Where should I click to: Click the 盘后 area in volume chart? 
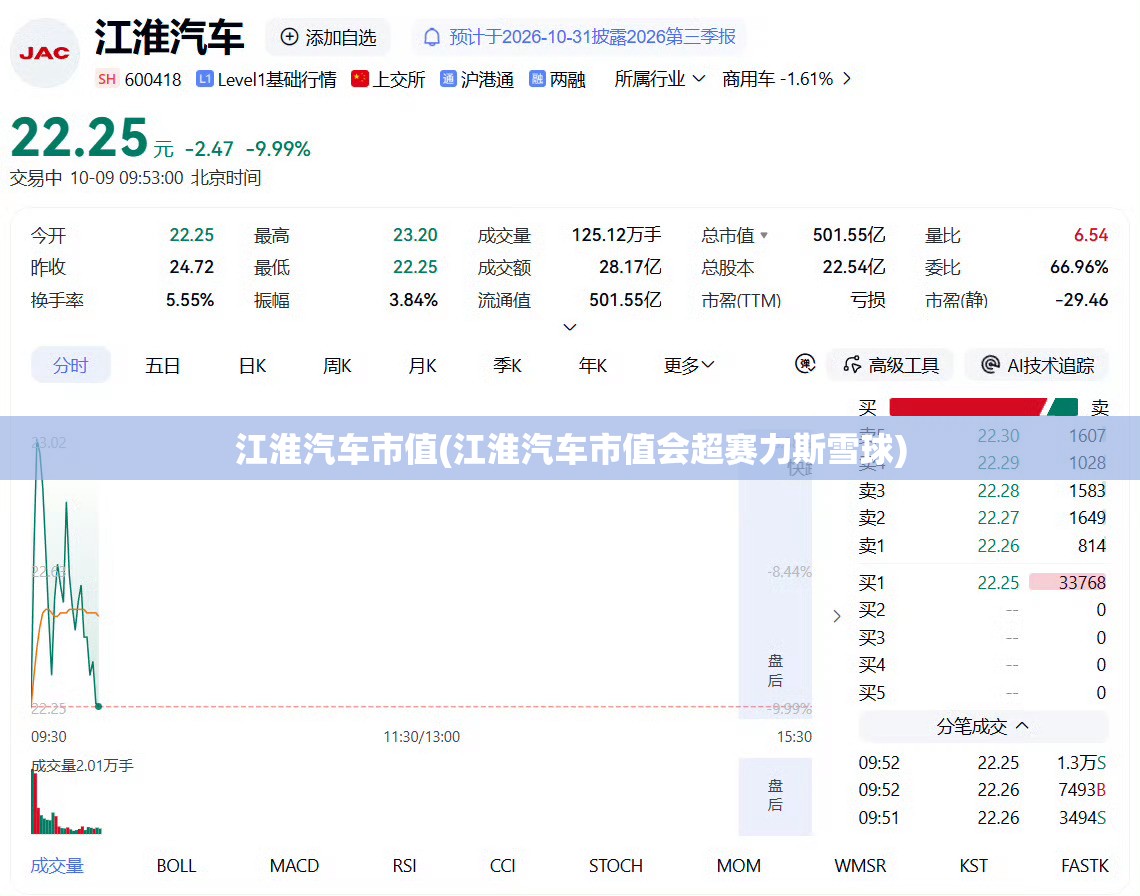point(775,796)
